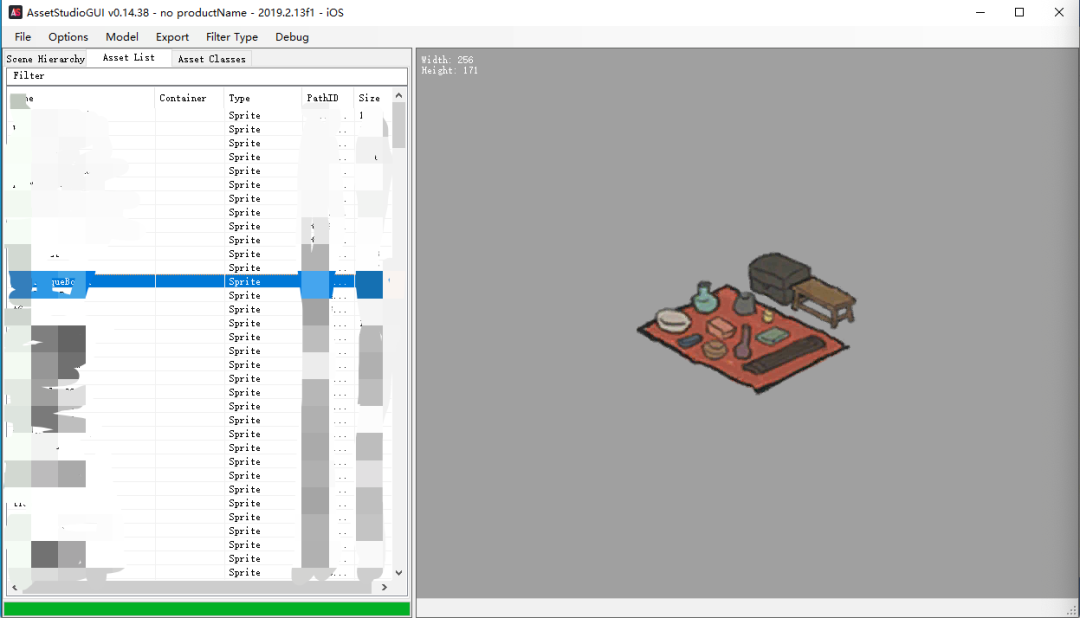The width and height of the screenshot is (1080, 618).
Task: Open the Filter Type menu
Action: point(232,37)
